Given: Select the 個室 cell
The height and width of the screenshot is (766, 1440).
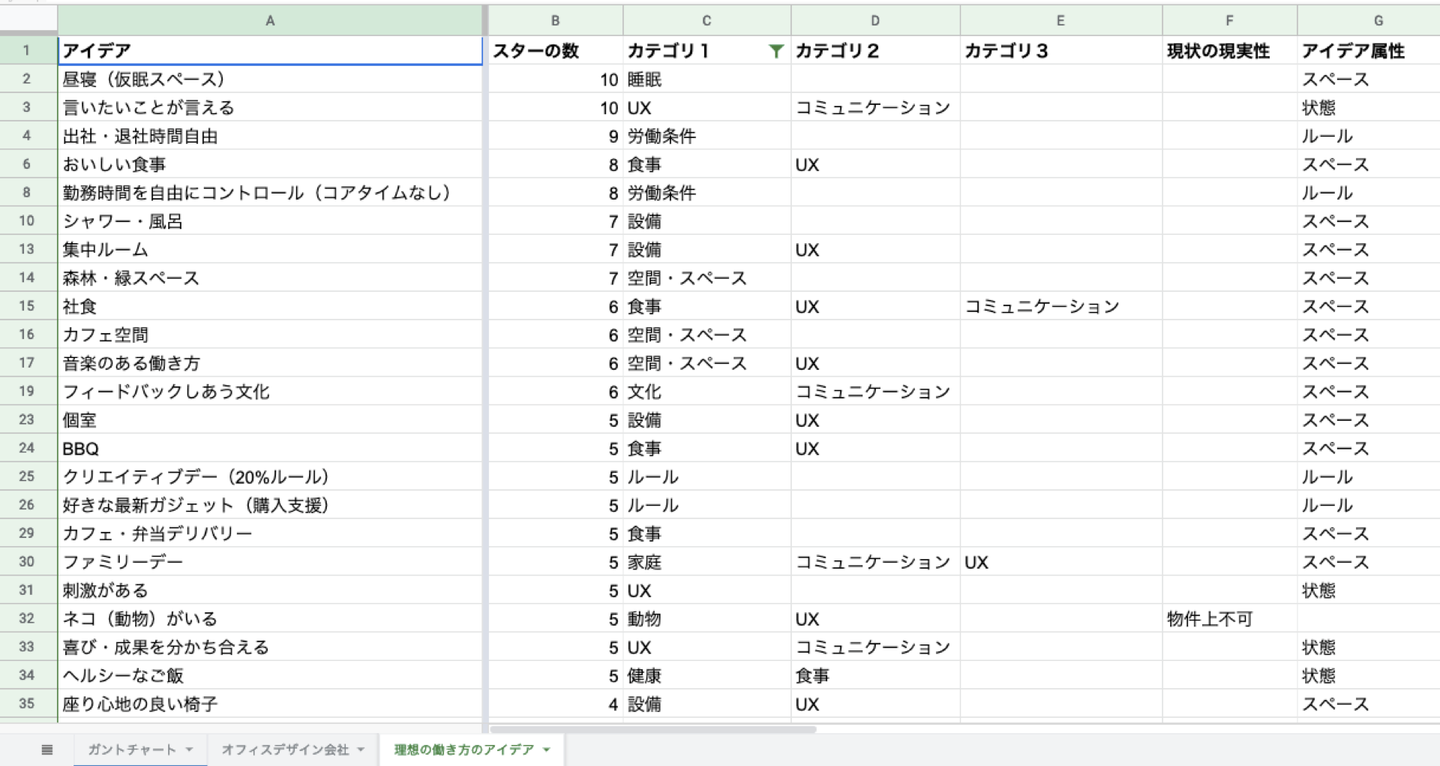Looking at the screenshot, I should (270, 420).
